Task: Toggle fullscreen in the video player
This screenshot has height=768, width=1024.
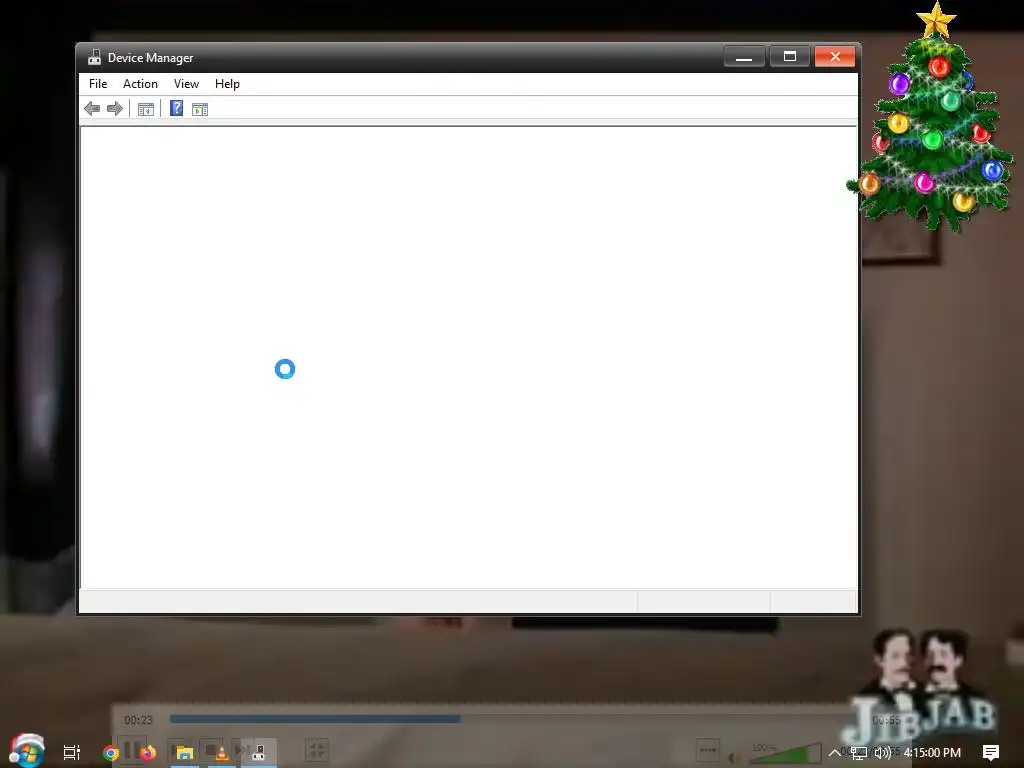Action: 317,750
